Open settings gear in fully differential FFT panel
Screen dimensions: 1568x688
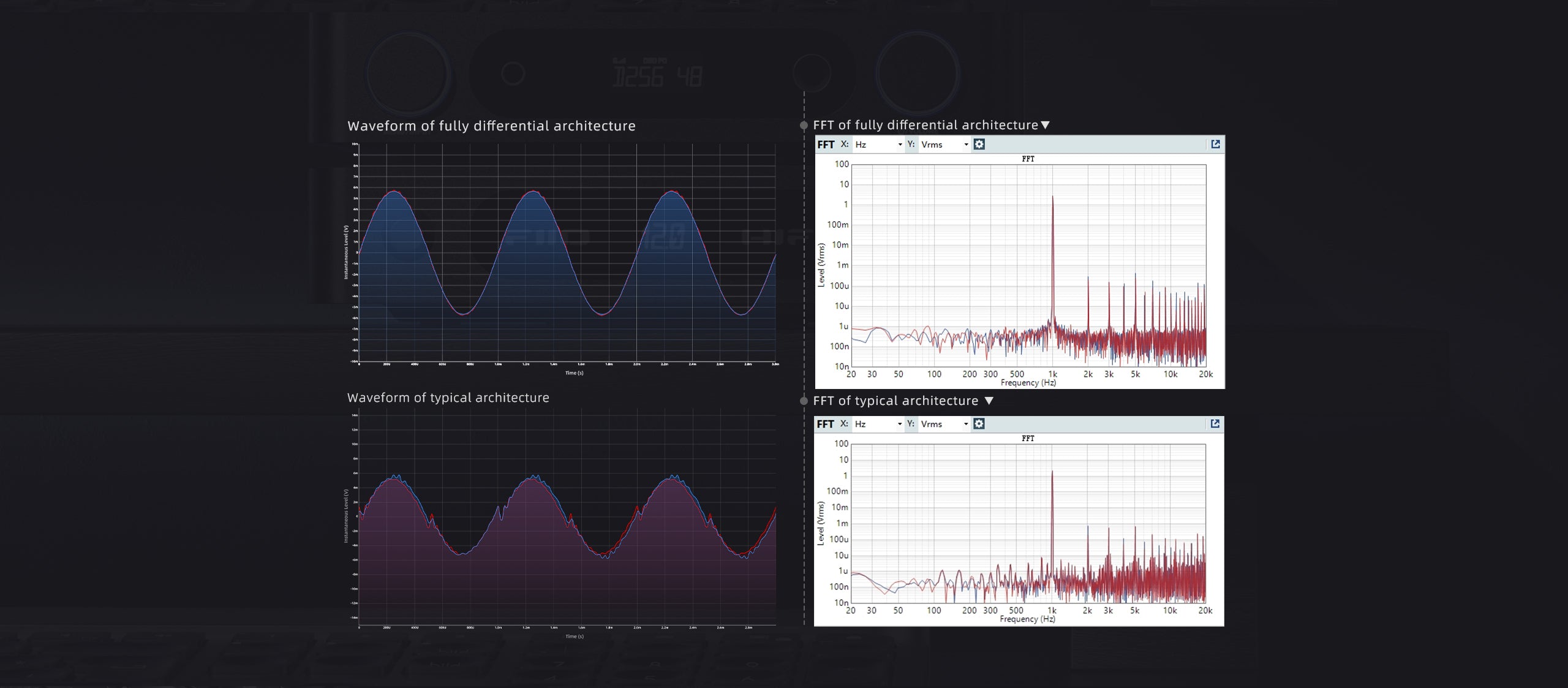tap(979, 144)
